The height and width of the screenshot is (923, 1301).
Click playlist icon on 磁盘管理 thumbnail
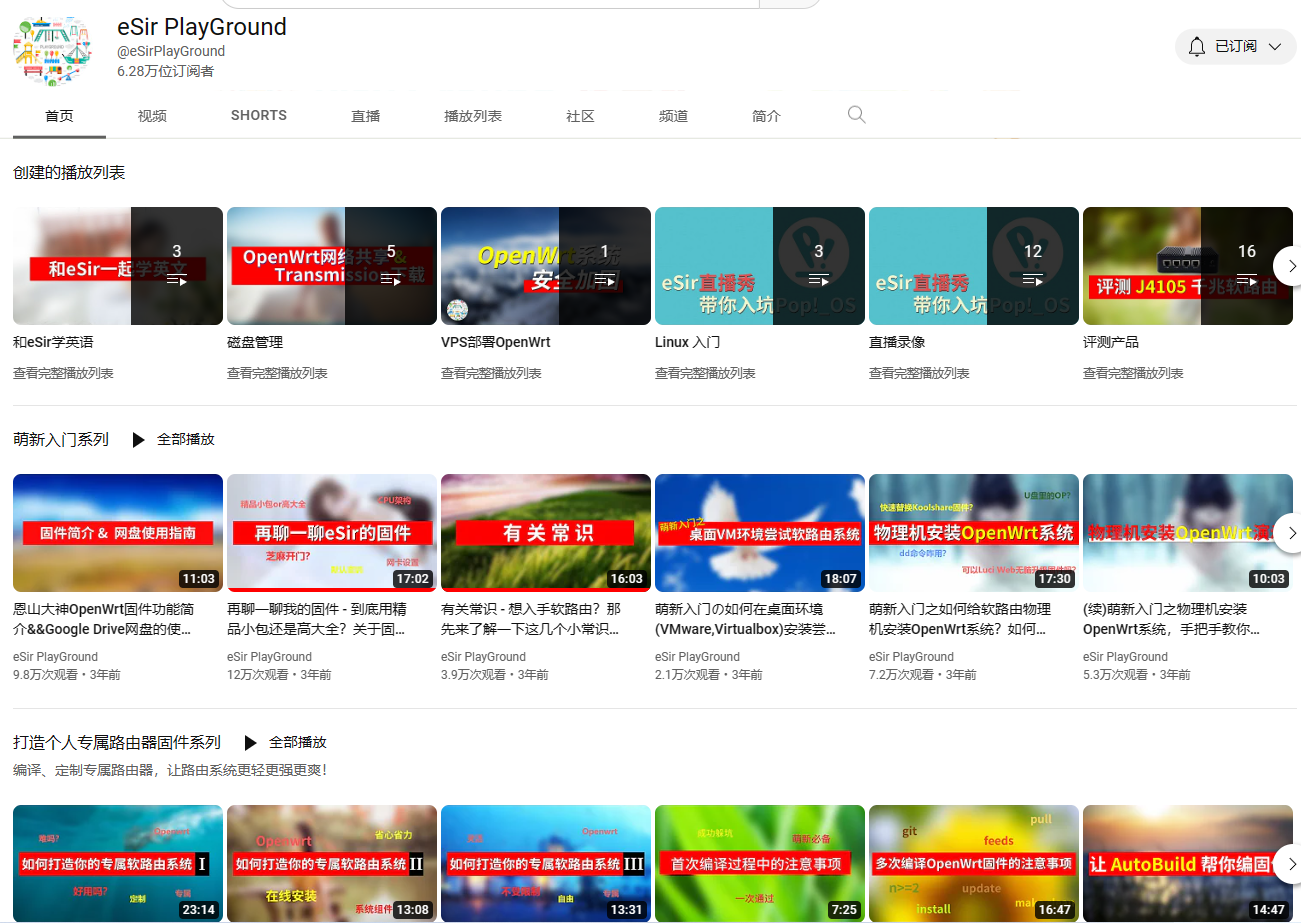[391, 280]
